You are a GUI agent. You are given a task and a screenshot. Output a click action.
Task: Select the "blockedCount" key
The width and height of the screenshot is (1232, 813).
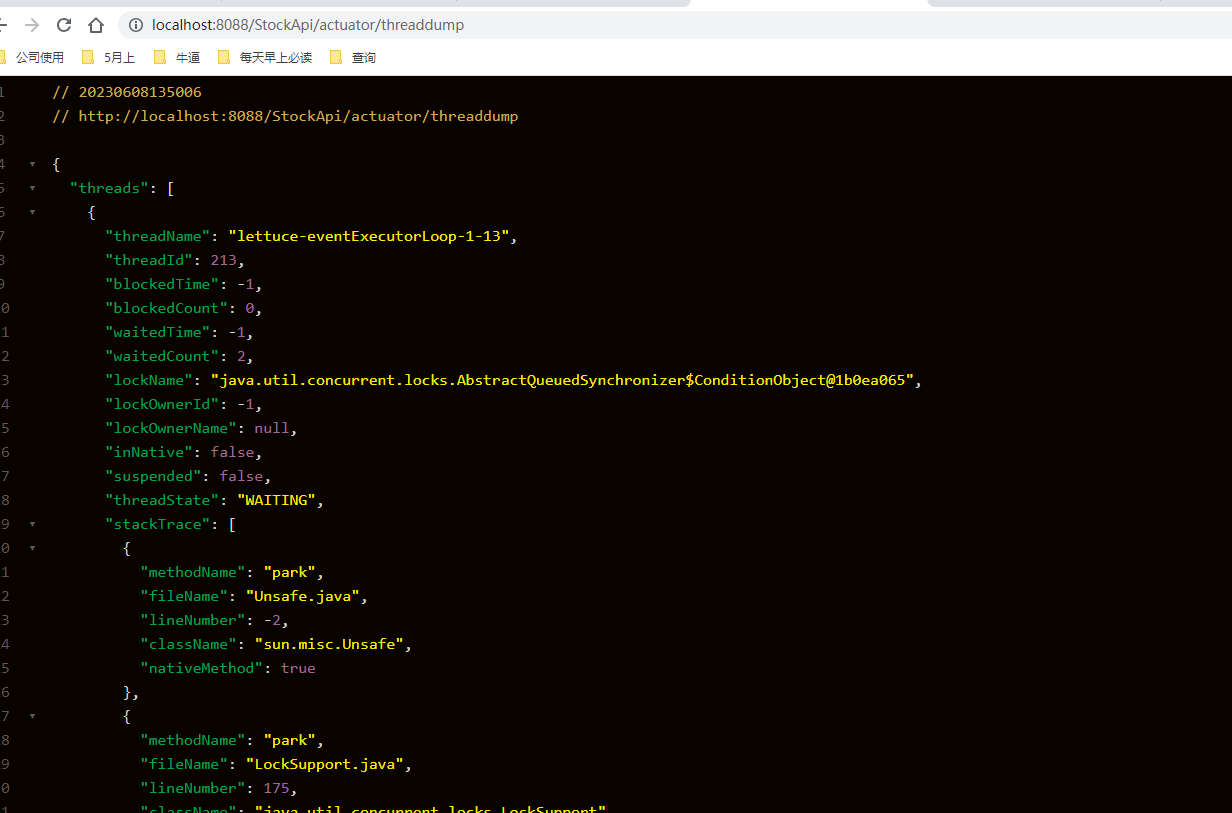pyautogui.click(x=167, y=308)
